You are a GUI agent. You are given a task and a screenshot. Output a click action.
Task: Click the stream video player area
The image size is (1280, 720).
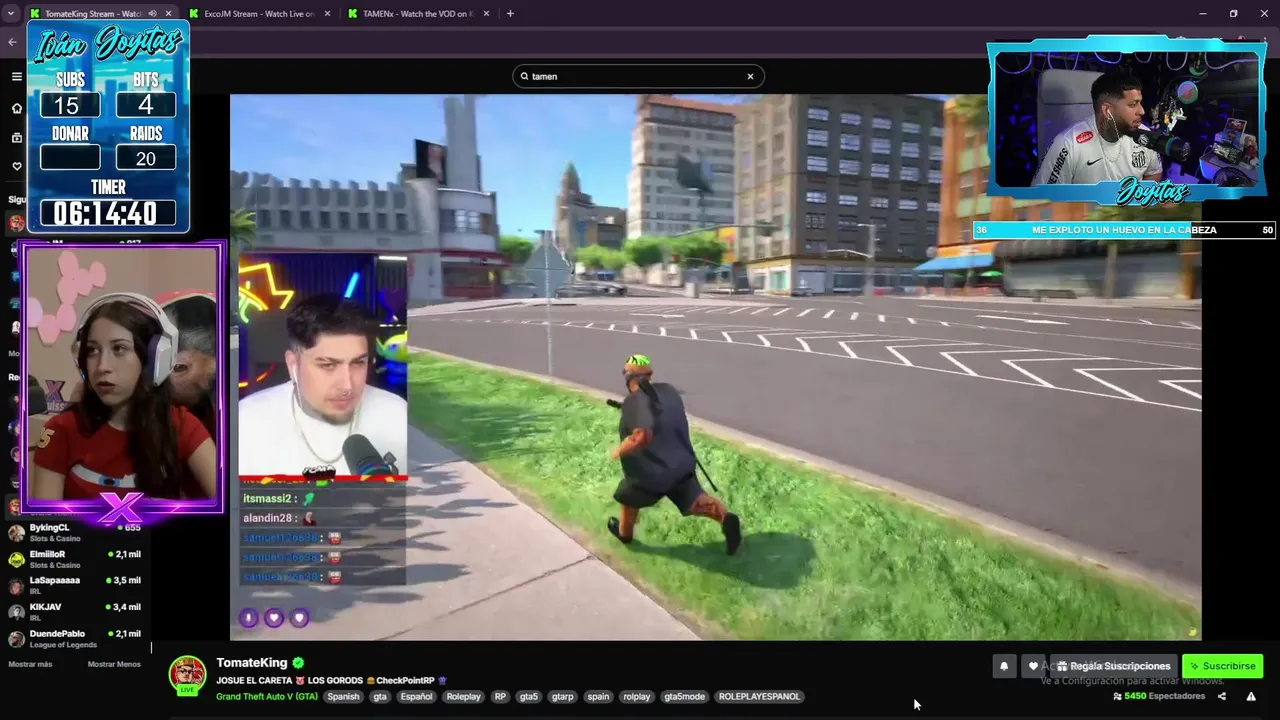click(715, 367)
